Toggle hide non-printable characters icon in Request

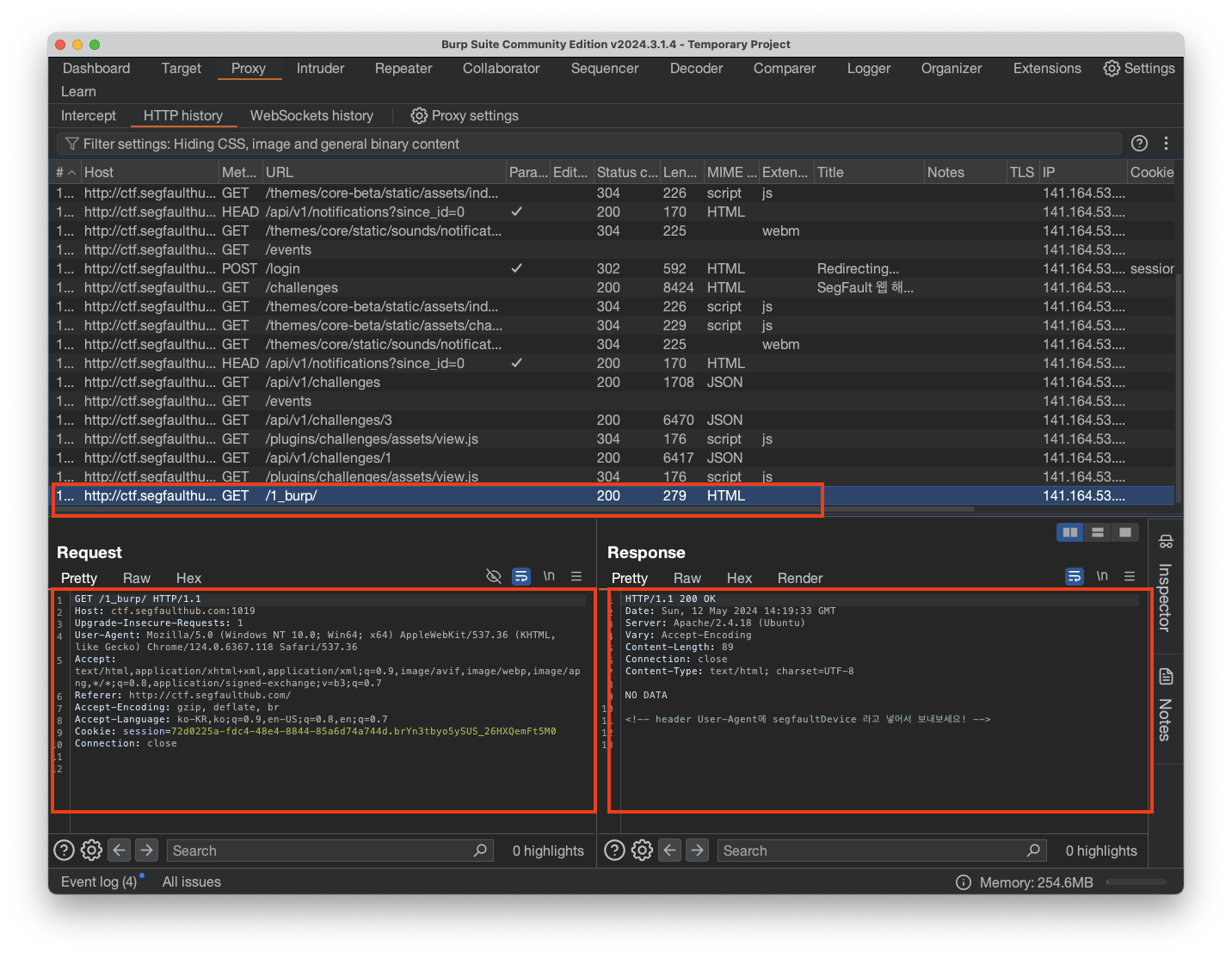(494, 576)
